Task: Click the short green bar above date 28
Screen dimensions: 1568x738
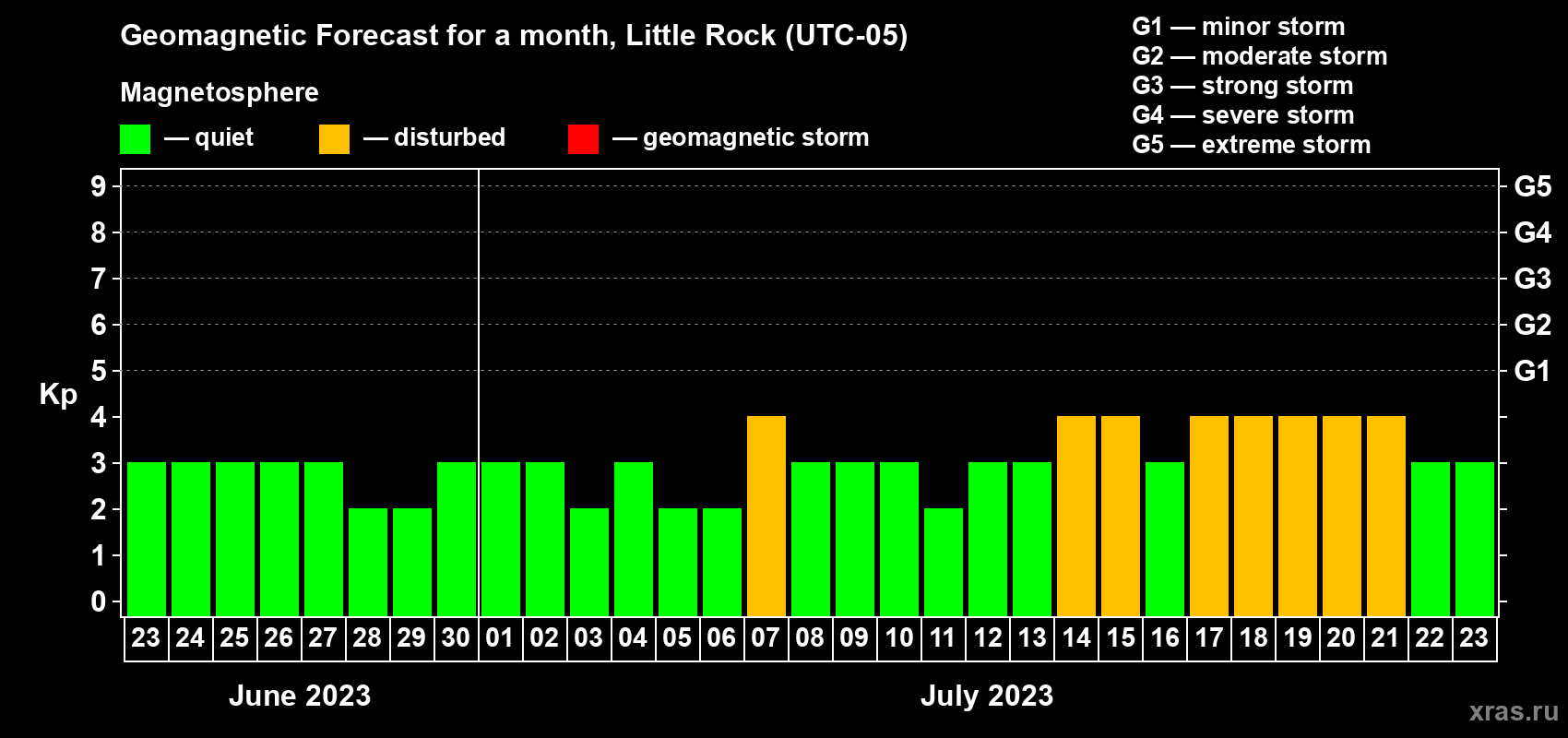Action: 368,563
